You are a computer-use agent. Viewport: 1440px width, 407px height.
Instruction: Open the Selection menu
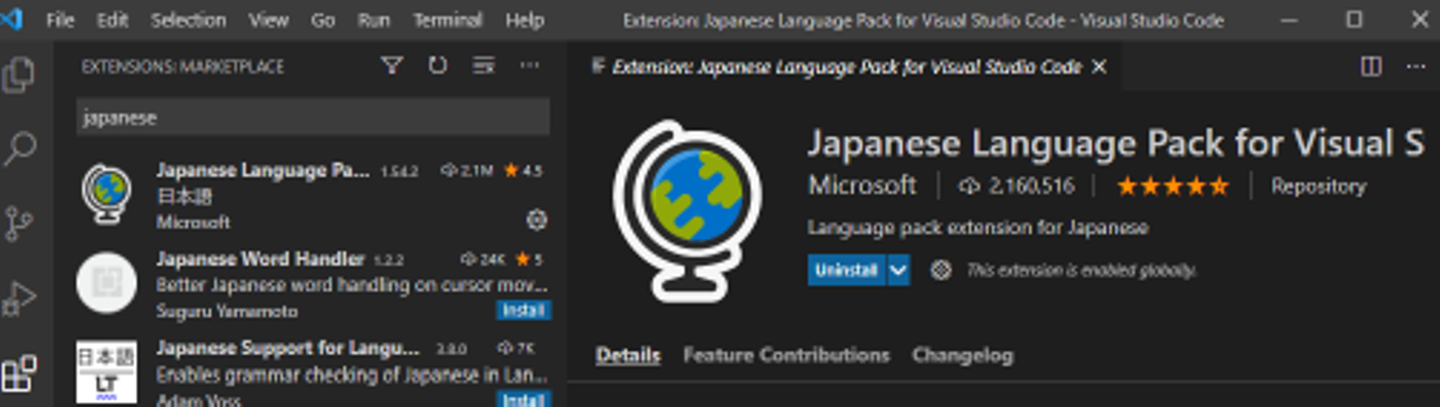tap(187, 19)
